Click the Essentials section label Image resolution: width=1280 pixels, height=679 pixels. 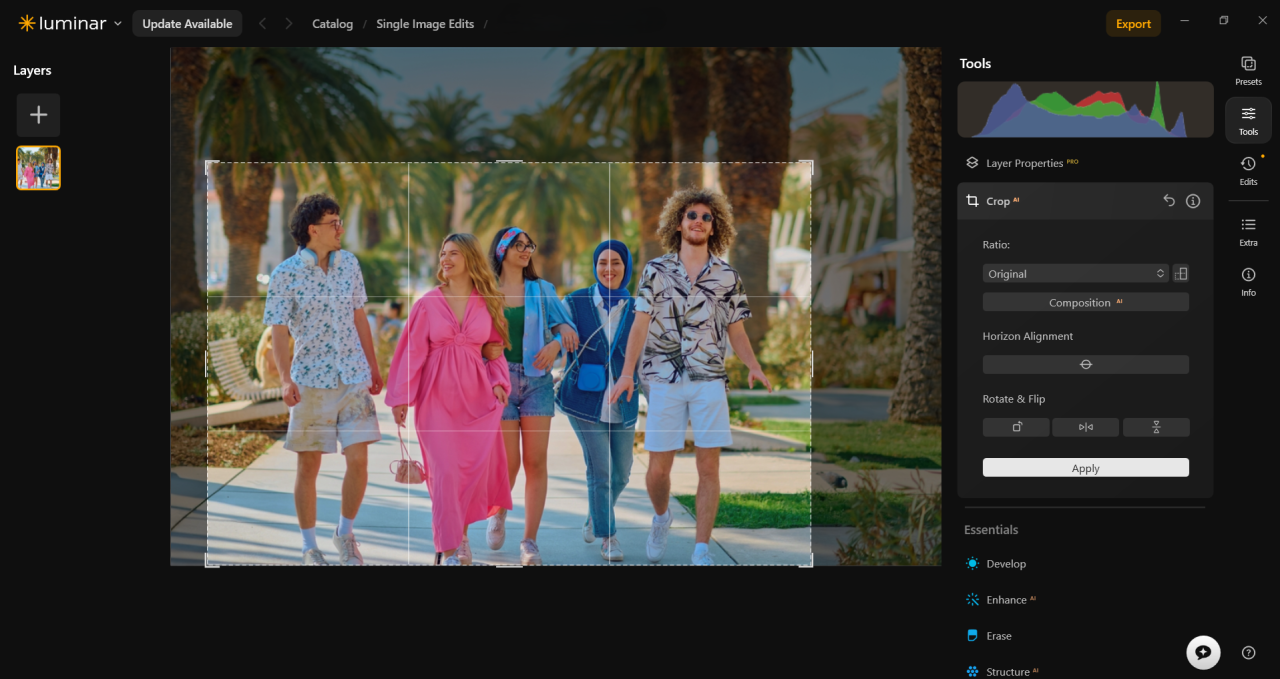pos(991,530)
